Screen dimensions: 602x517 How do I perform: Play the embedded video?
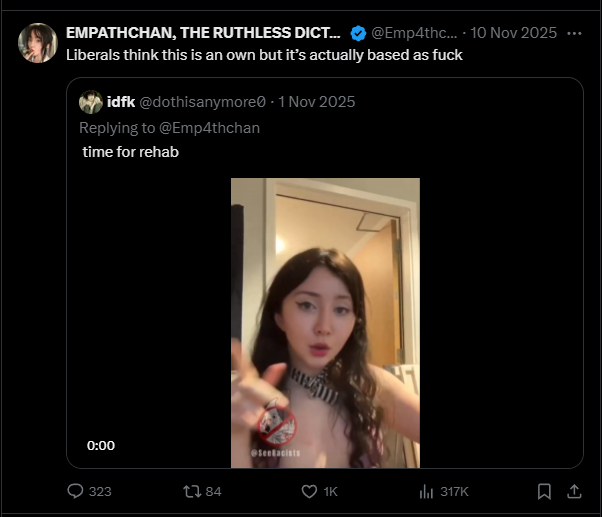[325, 323]
